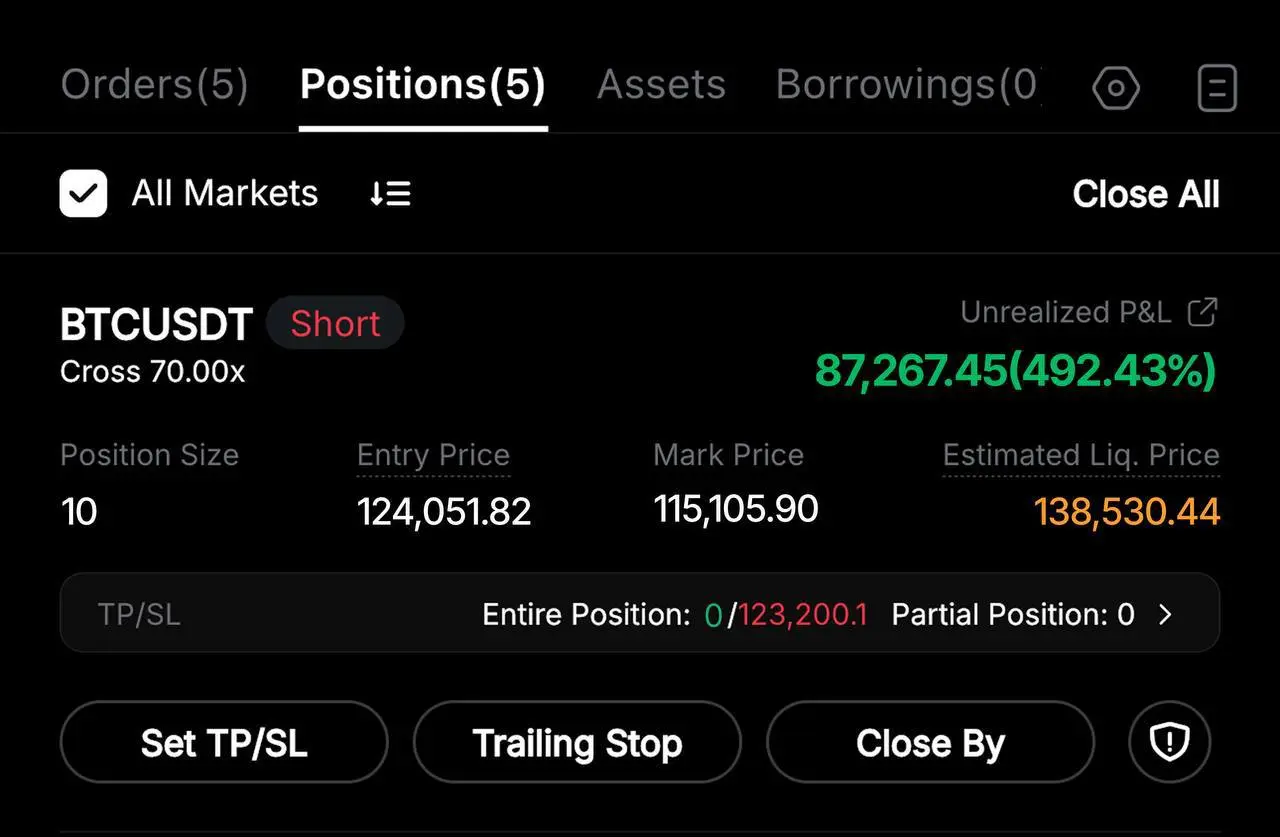Open the hexagon settings icon
1280x837 pixels.
coord(1116,89)
